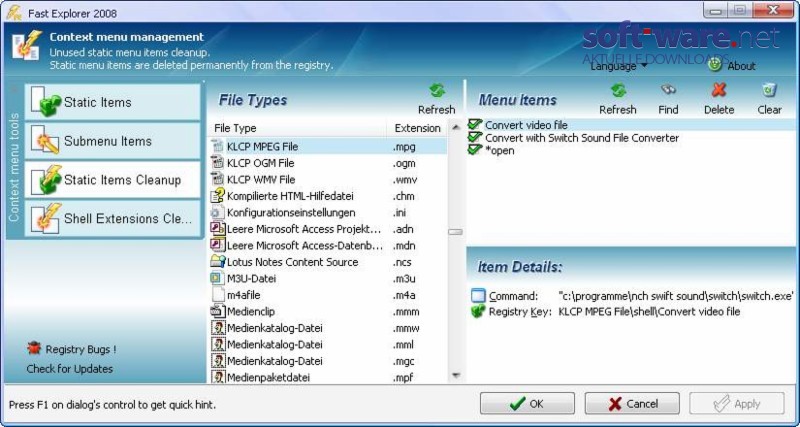
Task: Click the Apply button
Action: click(x=737, y=404)
